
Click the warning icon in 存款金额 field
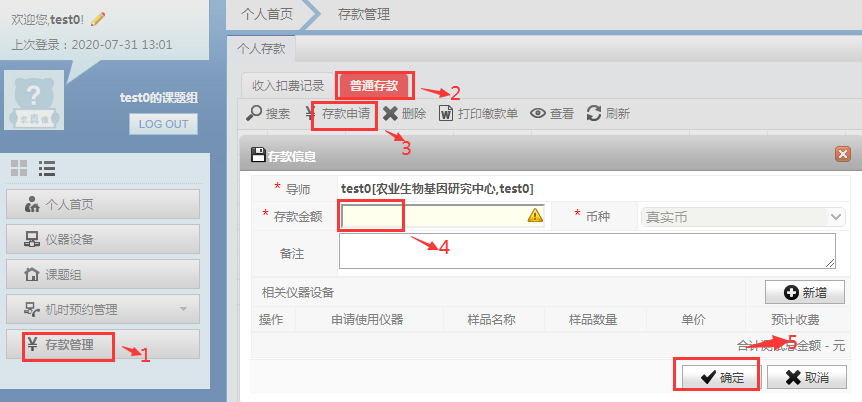[535, 216]
